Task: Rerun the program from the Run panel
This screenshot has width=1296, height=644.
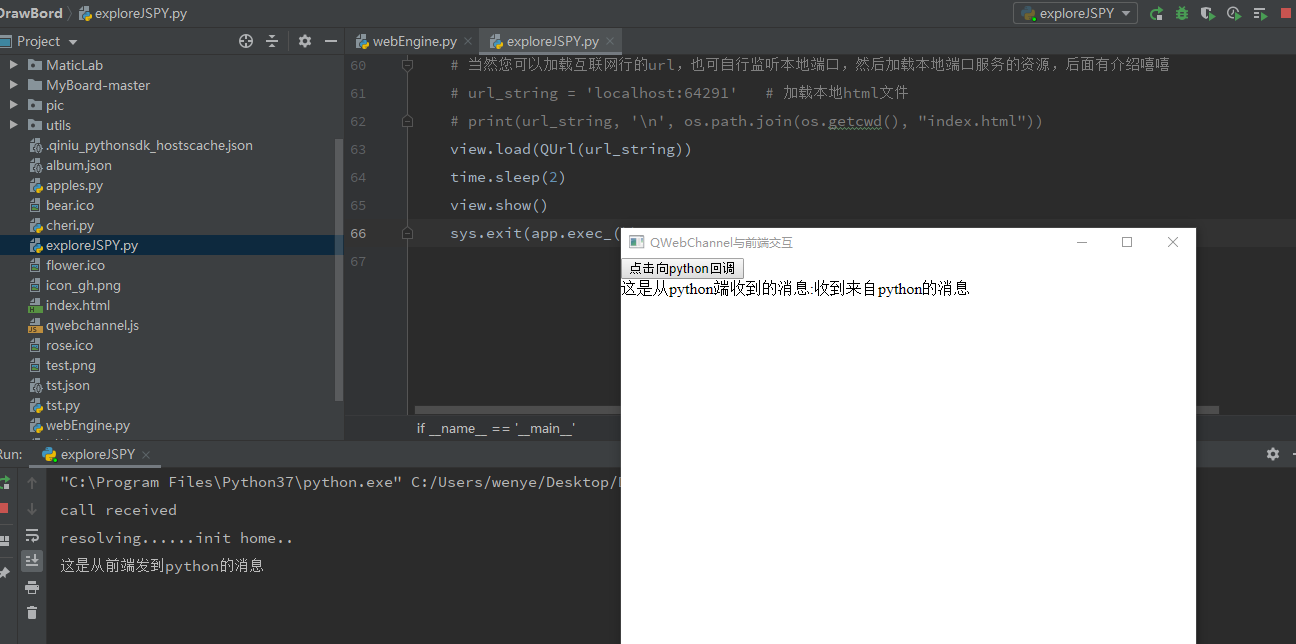Action: tap(5, 483)
